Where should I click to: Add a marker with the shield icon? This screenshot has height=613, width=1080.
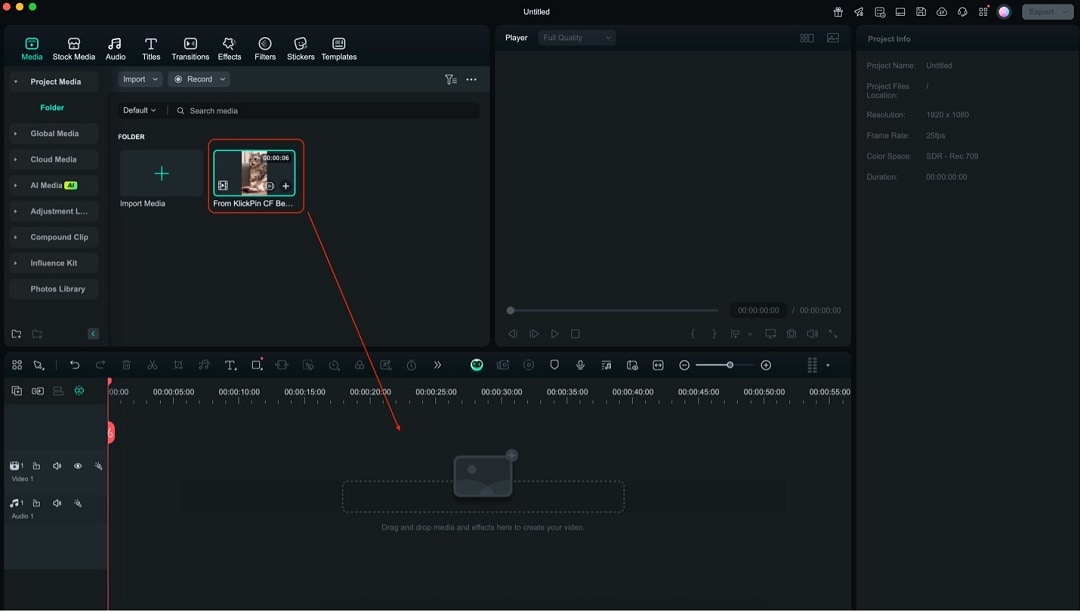pyautogui.click(x=554, y=366)
